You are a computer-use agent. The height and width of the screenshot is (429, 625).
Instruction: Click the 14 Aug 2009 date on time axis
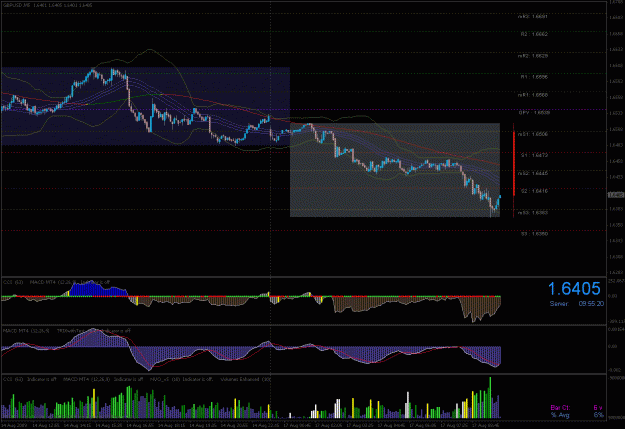[14, 425]
